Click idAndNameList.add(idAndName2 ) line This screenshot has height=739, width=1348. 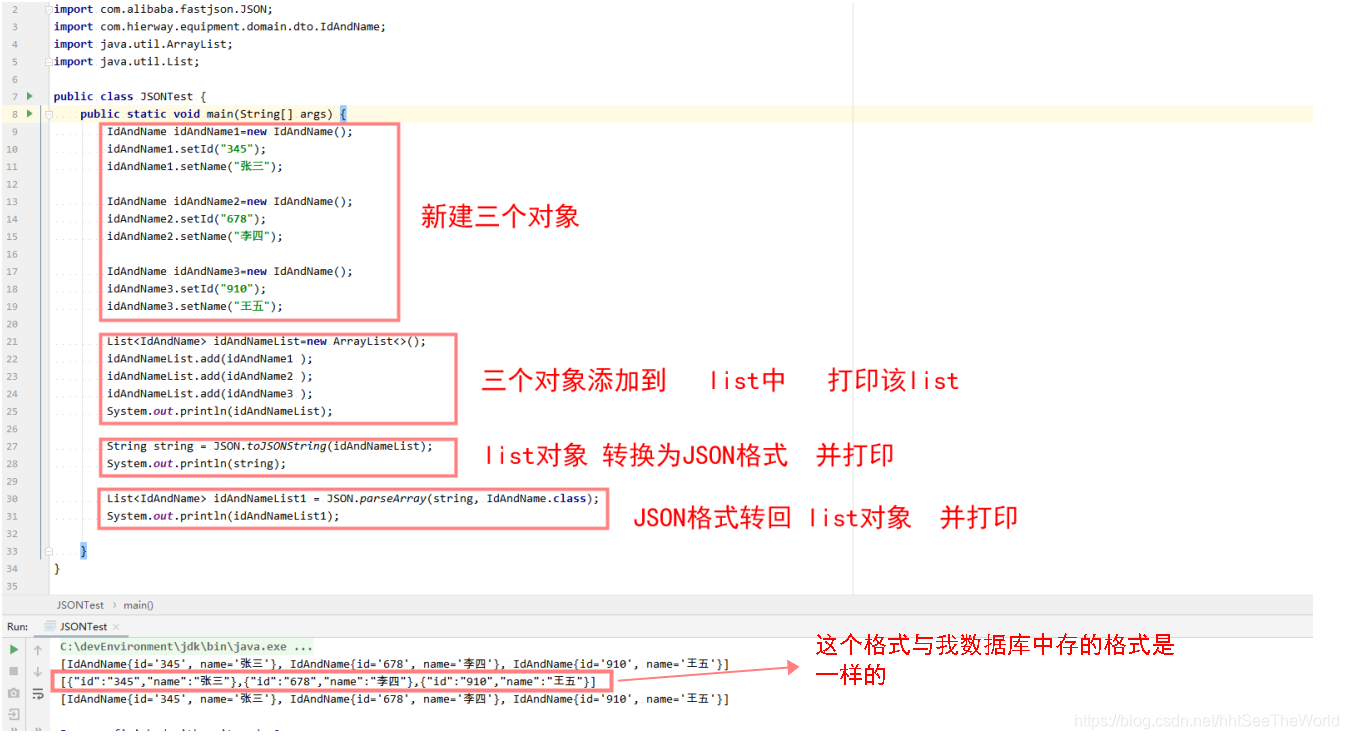(210, 376)
